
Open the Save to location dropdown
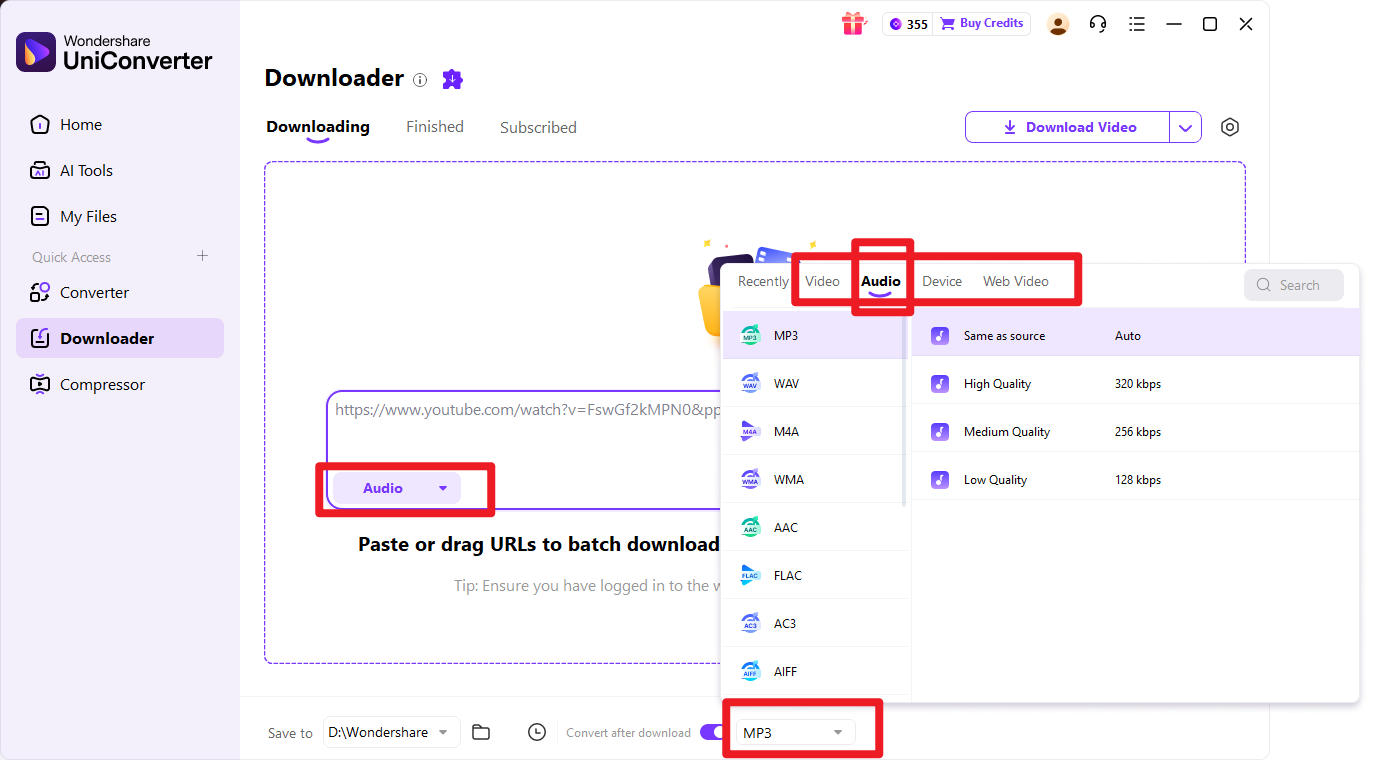(x=392, y=732)
